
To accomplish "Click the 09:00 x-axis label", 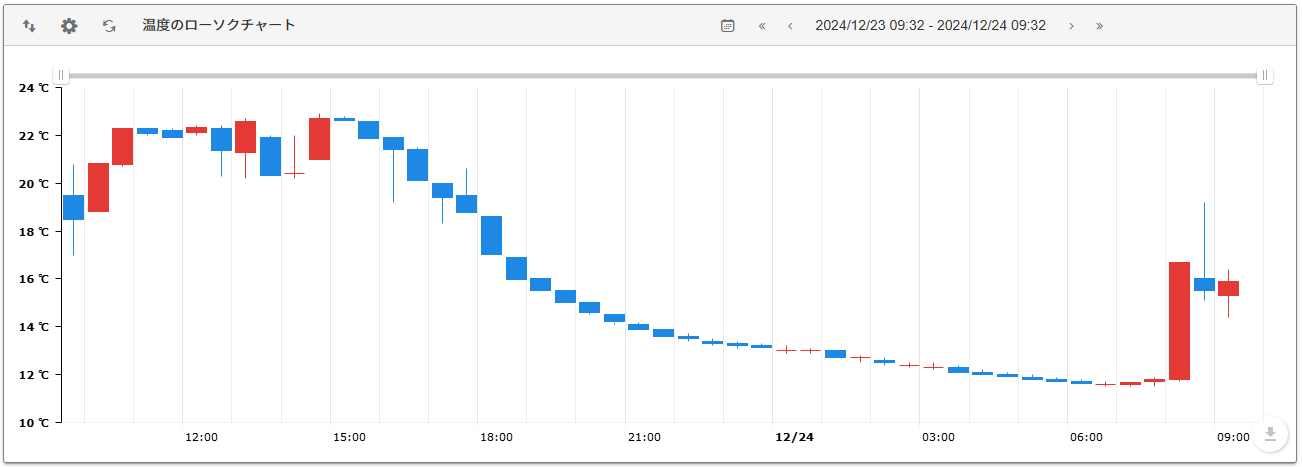I will 1233,437.
